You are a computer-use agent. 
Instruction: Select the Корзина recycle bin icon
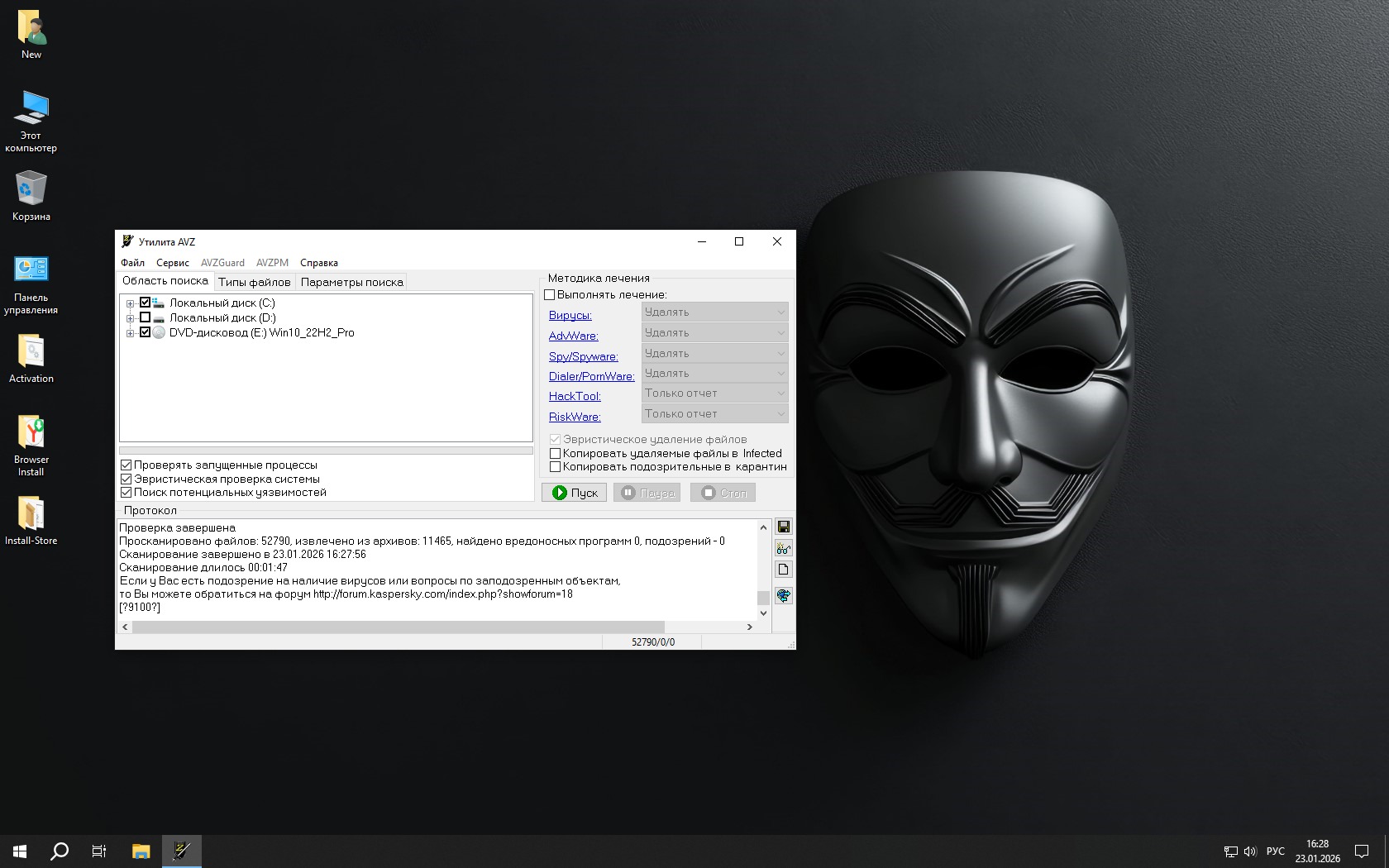tap(31, 196)
